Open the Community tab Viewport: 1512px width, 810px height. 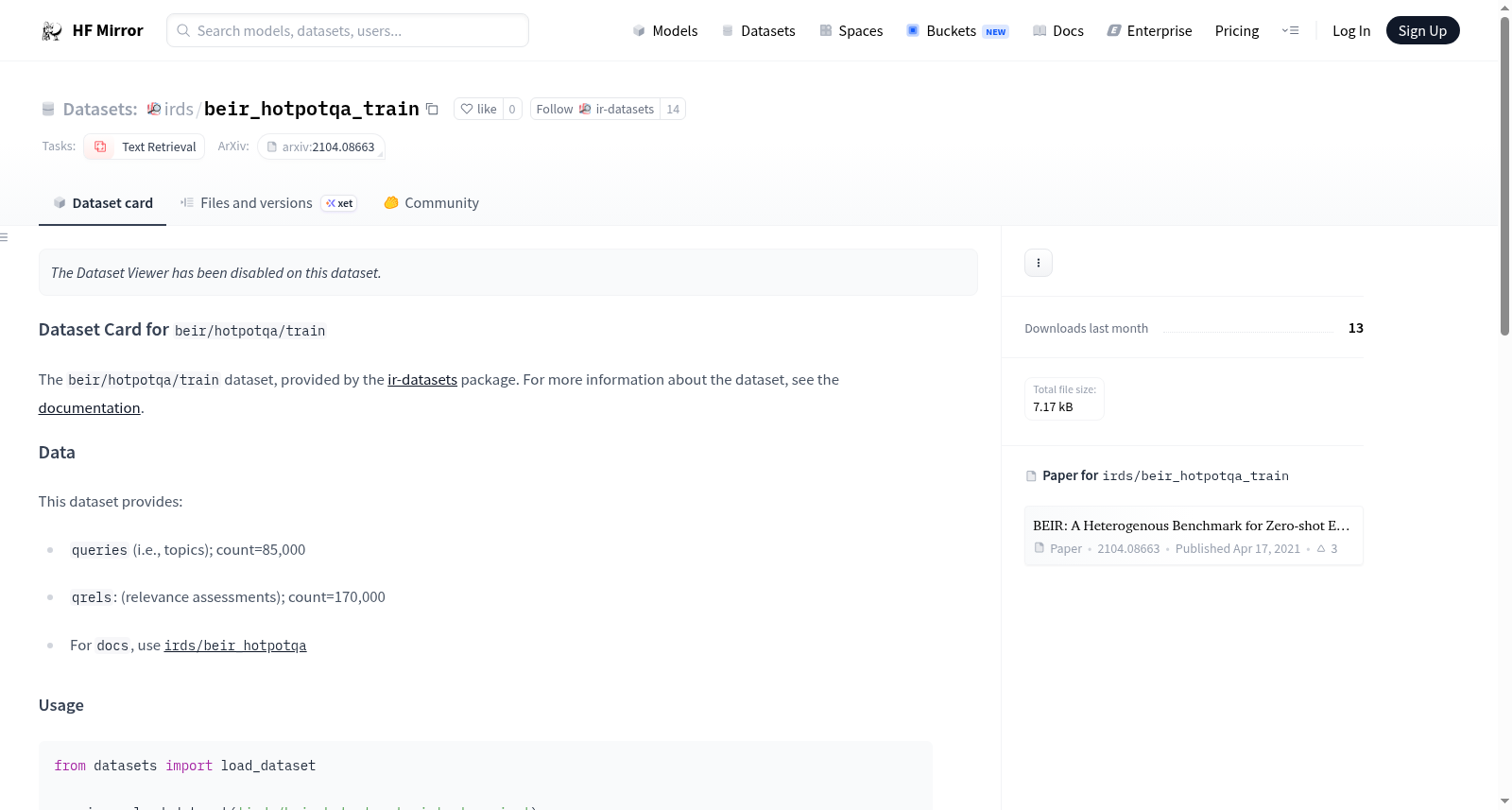(x=431, y=203)
